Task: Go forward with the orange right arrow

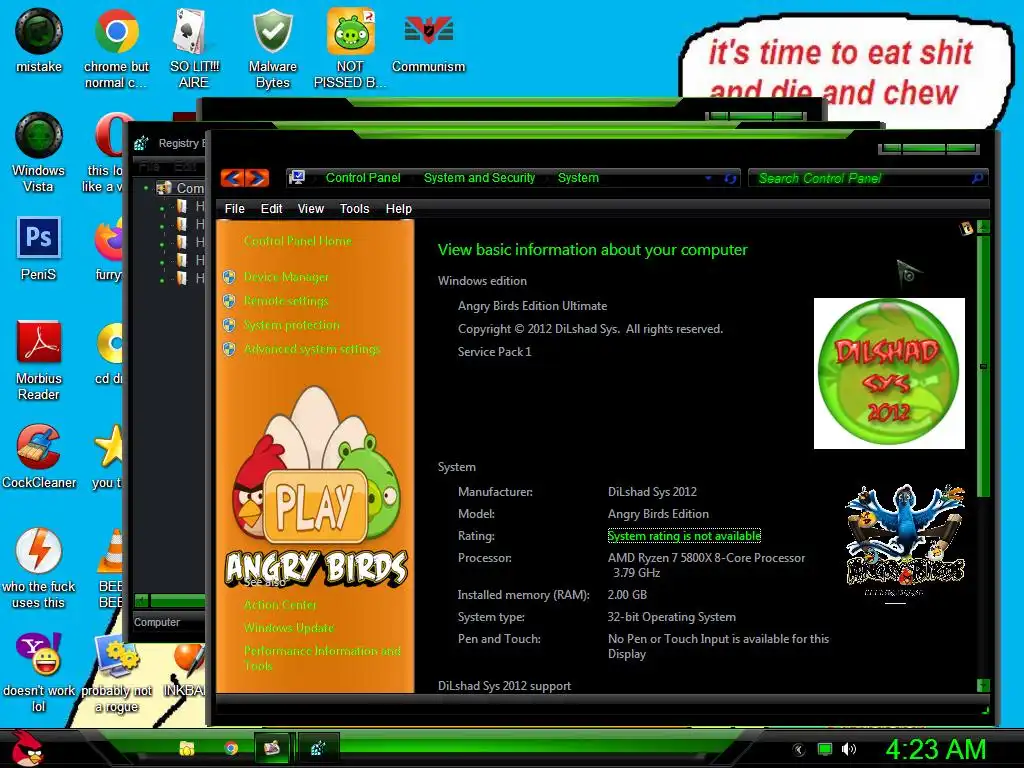Action: (x=257, y=178)
